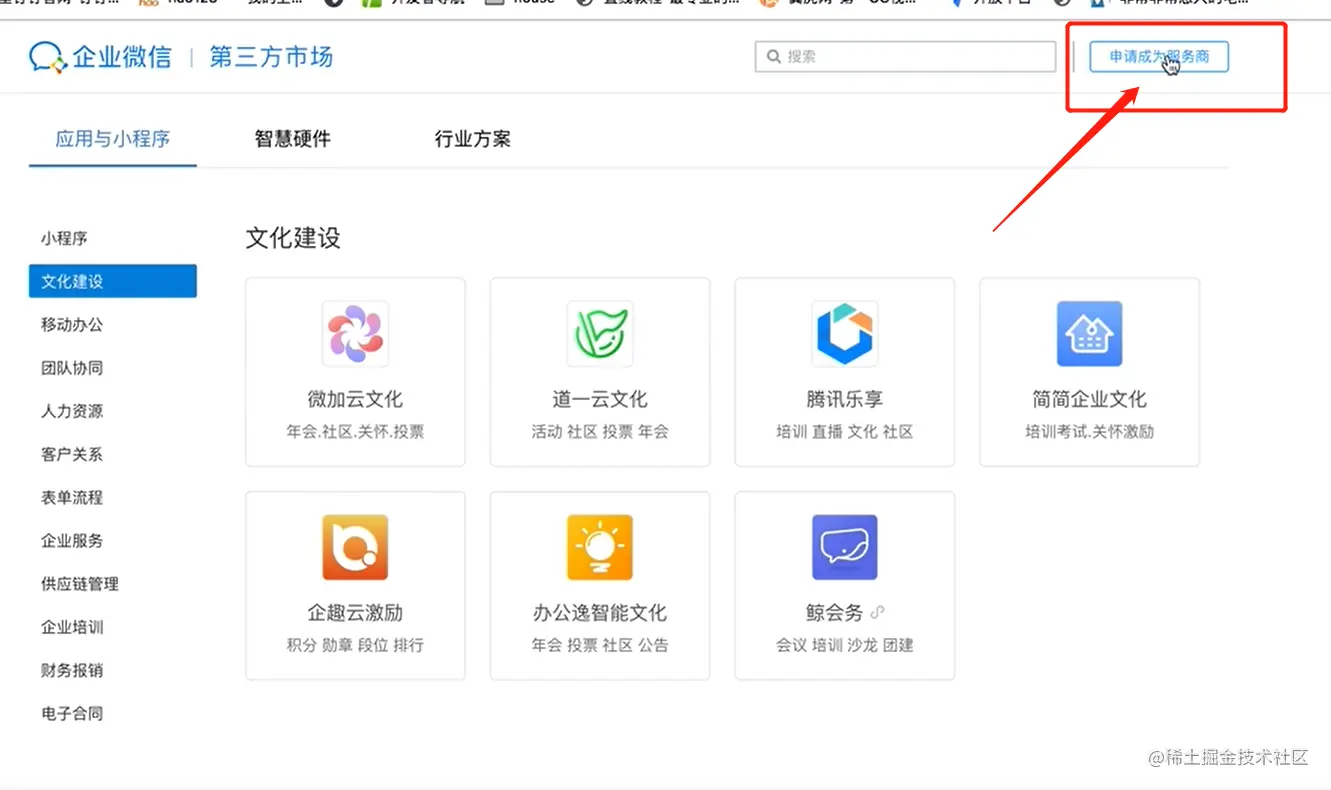Click the 企业微信 logo icon

(x=47, y=57)
